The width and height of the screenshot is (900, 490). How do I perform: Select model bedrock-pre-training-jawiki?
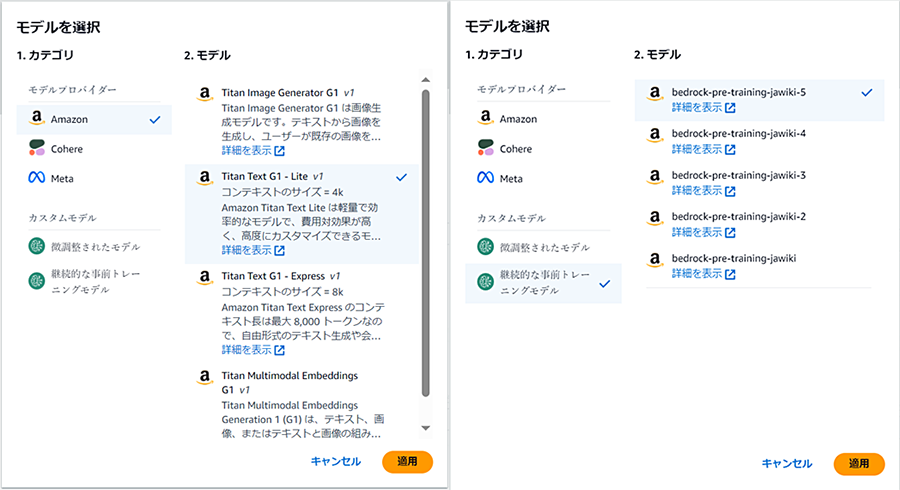pyautogui.click(x=759, y=266)
